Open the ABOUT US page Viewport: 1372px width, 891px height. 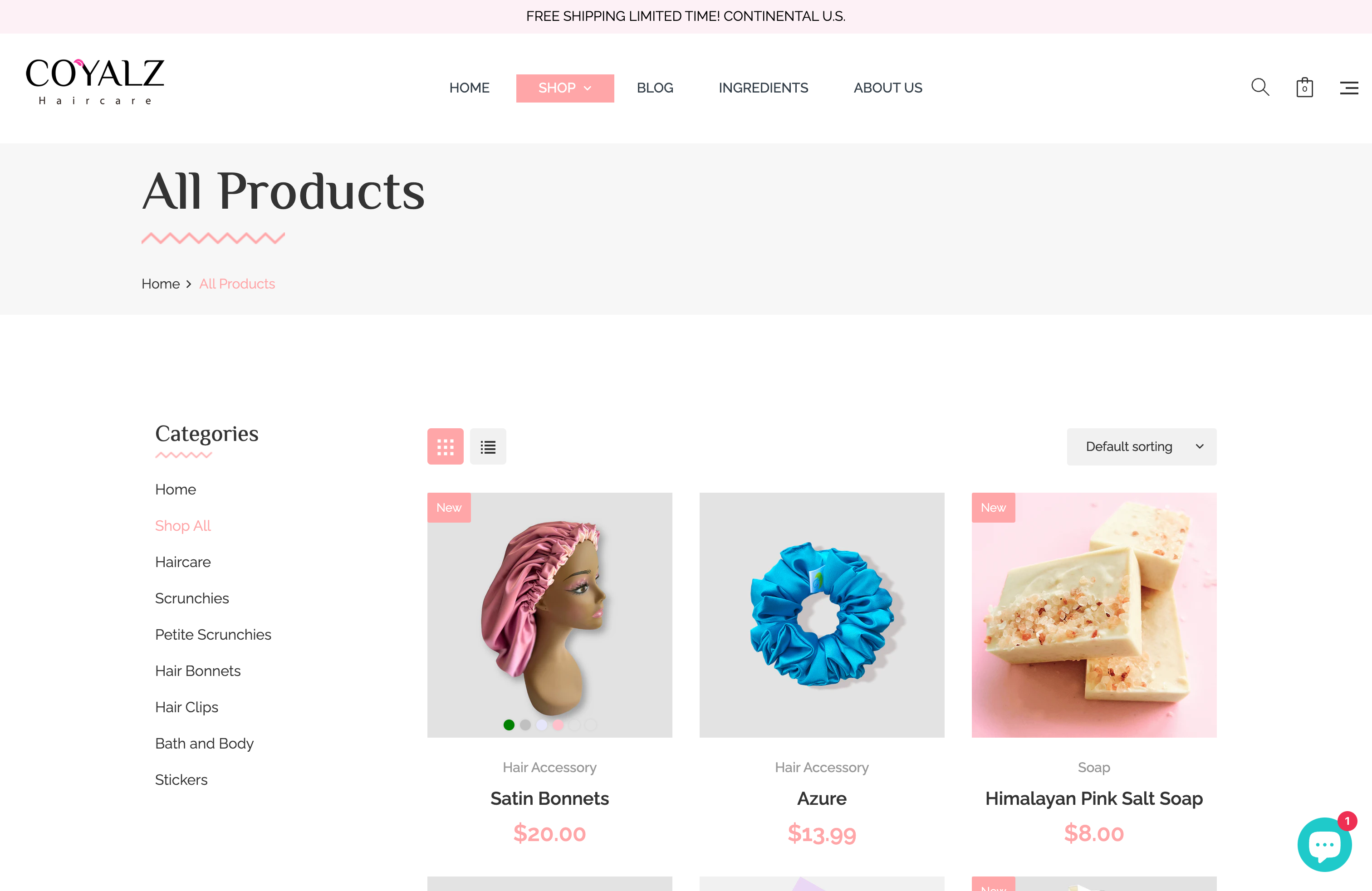coord(888,88)
